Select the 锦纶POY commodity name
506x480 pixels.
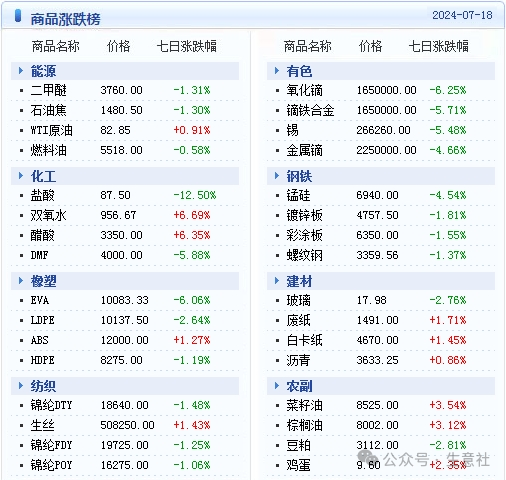pyautogui.click(x=52, y=465)
